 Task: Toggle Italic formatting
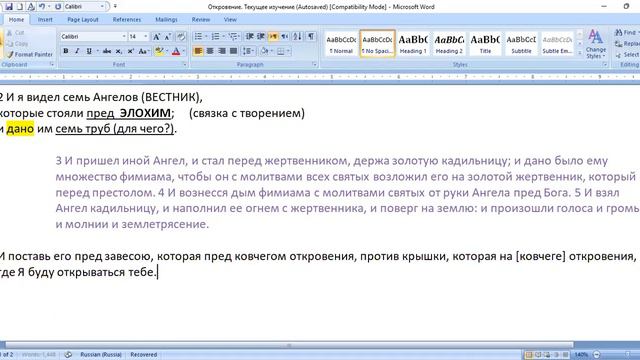coord(77,51)
